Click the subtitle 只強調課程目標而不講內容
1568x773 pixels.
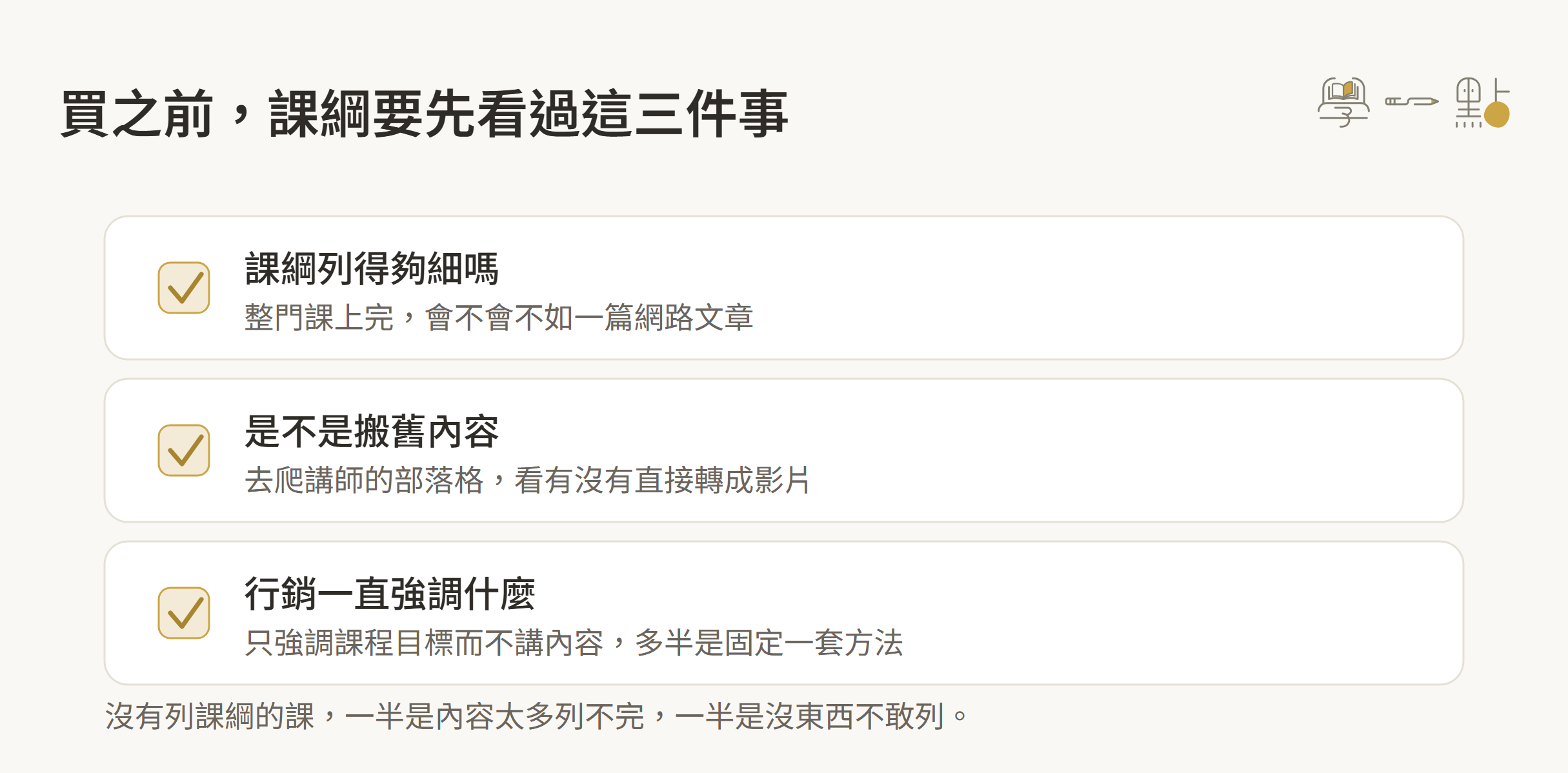point(574,643)
